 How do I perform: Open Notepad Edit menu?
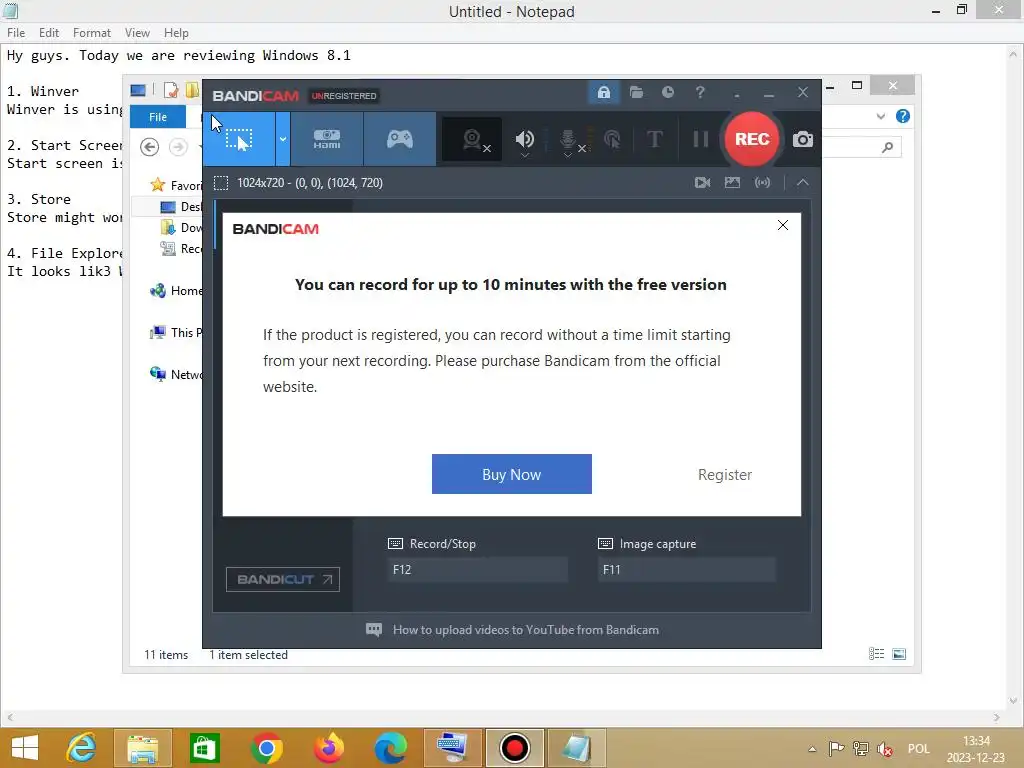coord(48,33)
